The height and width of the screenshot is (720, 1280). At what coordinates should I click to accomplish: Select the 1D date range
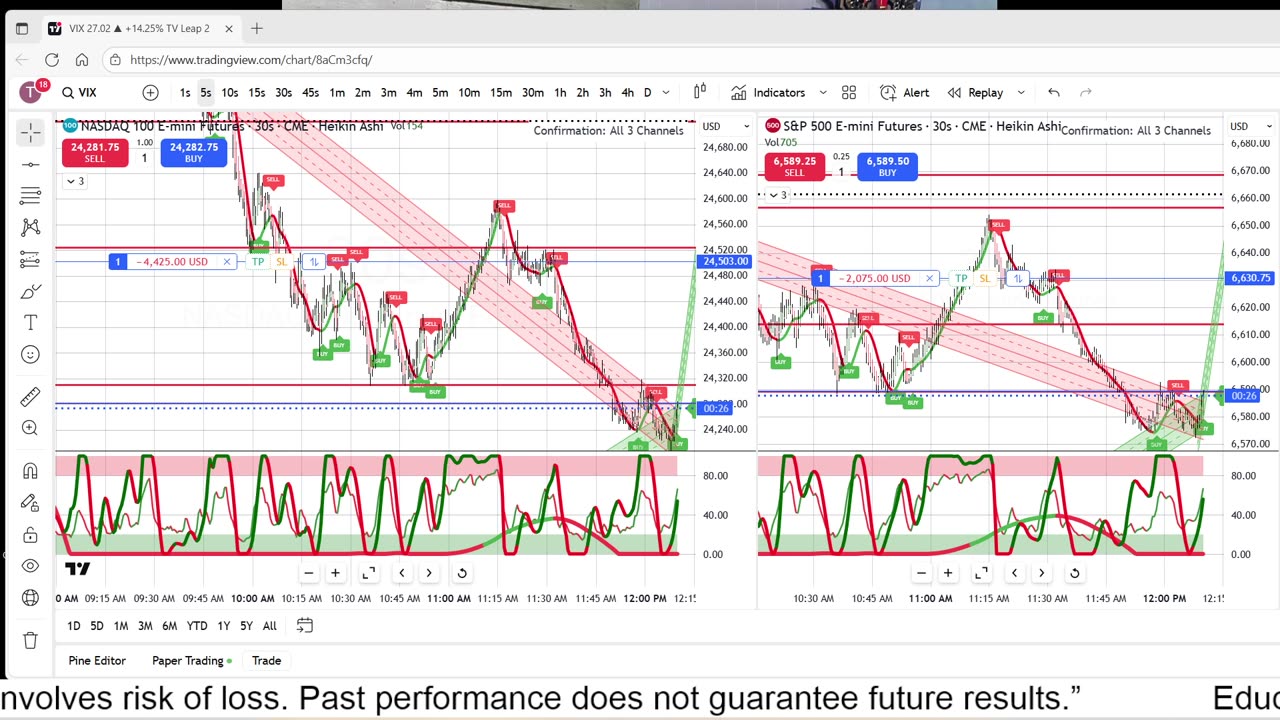tap(74, 626)
